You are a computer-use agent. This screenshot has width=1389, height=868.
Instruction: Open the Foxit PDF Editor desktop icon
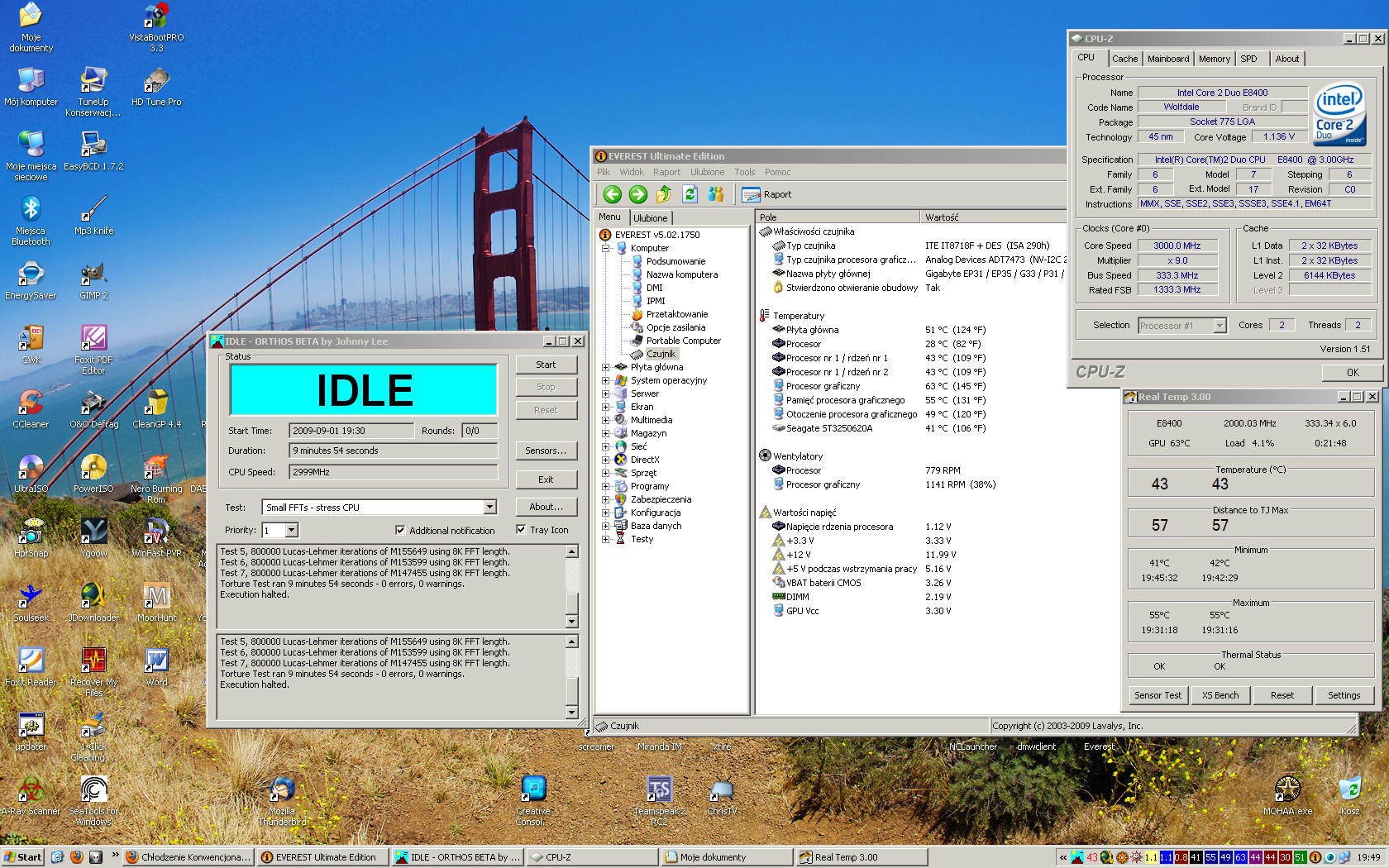[x=93, y=350]
